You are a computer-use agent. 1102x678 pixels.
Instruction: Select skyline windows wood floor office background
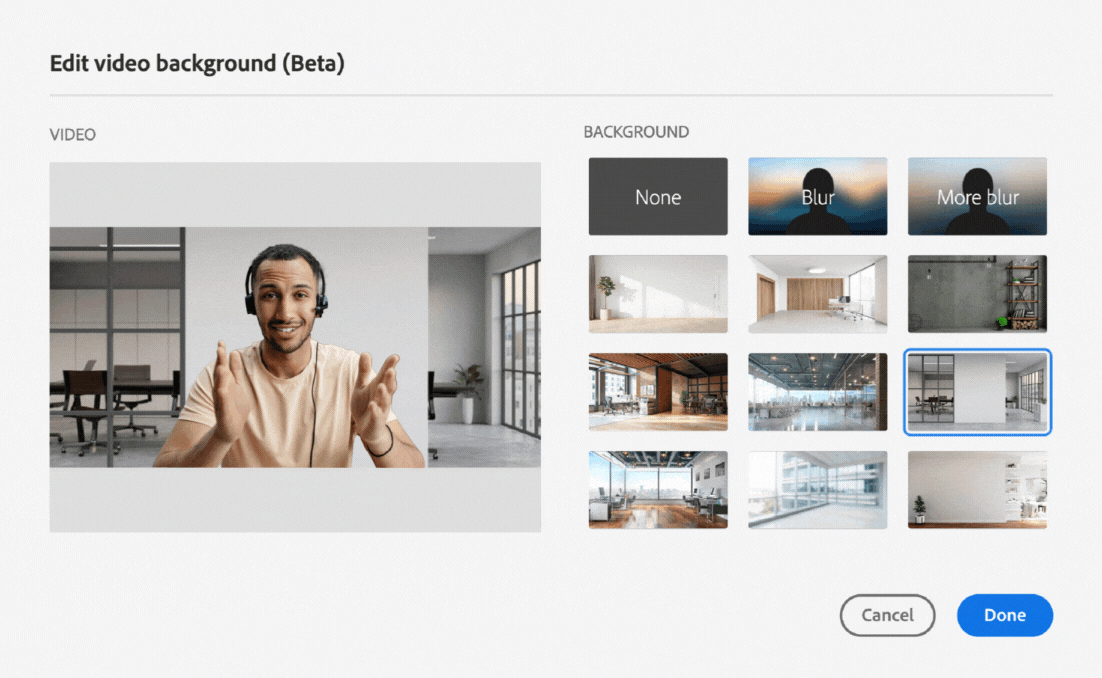[x=658, y=490]
